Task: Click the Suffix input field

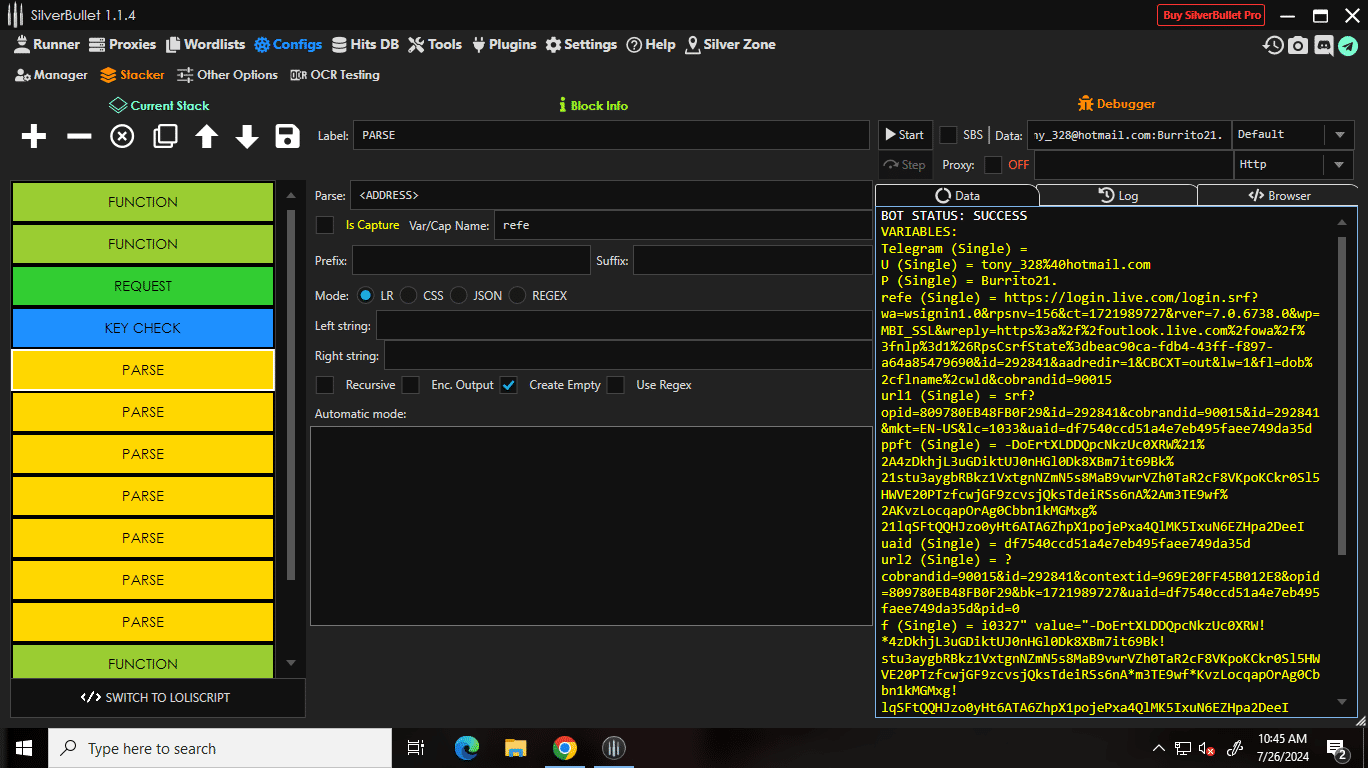Action: point(752,261)
